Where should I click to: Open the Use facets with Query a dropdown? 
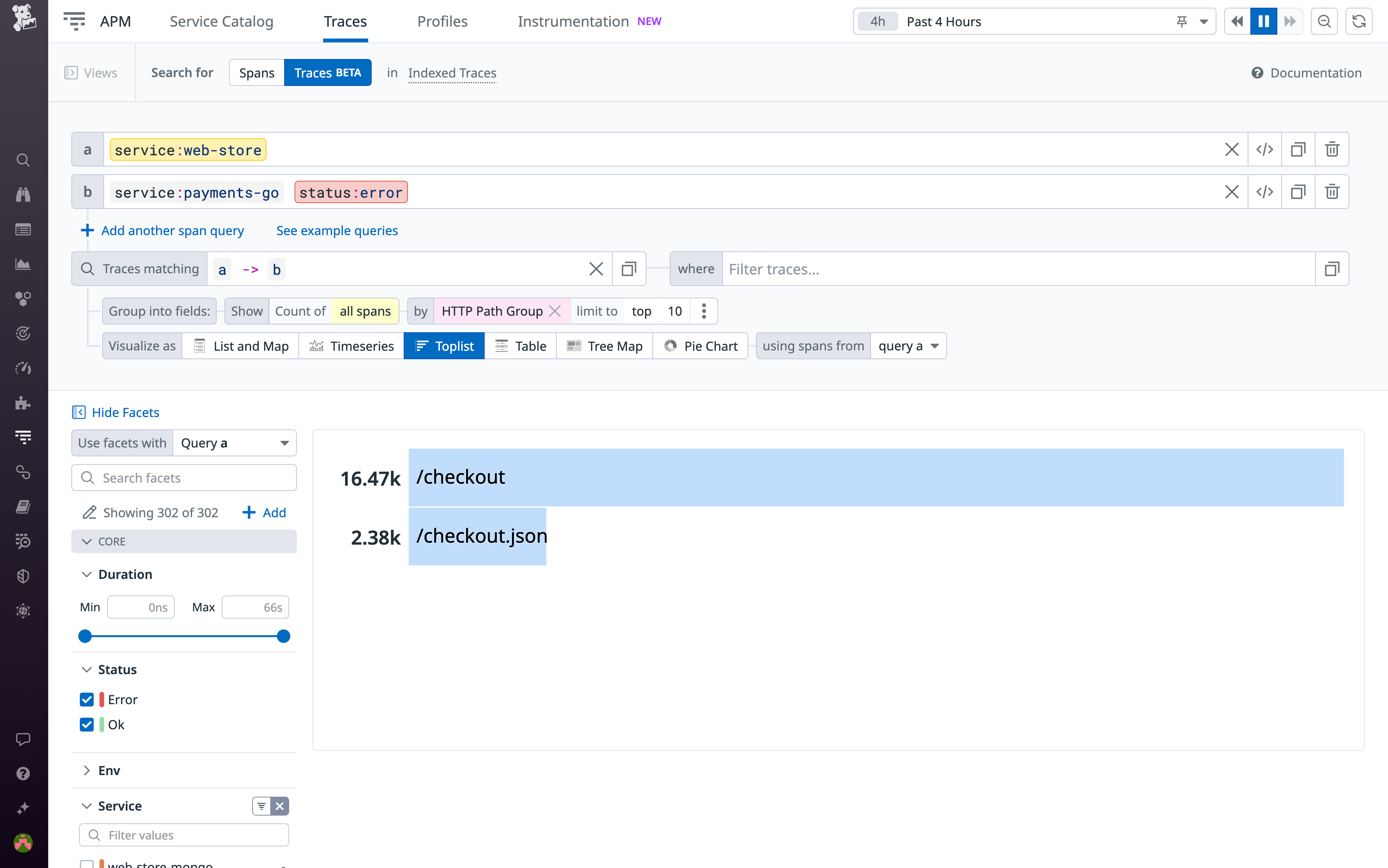tap(234, 442)
